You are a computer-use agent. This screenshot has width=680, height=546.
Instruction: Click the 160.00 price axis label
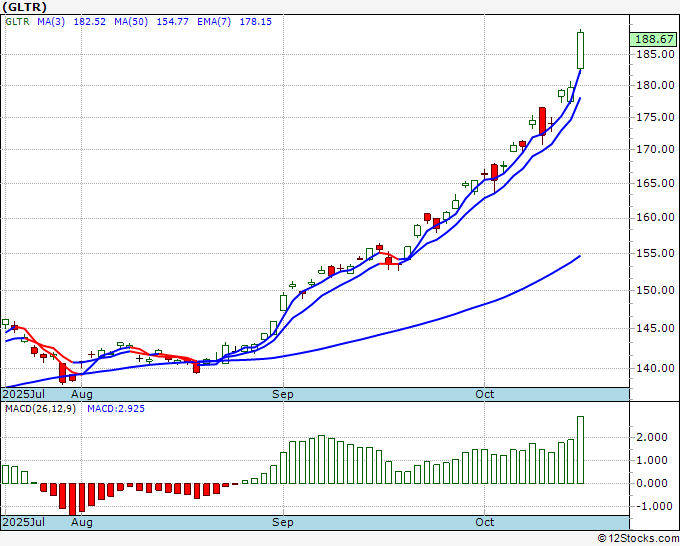click(x=655, y=217)
